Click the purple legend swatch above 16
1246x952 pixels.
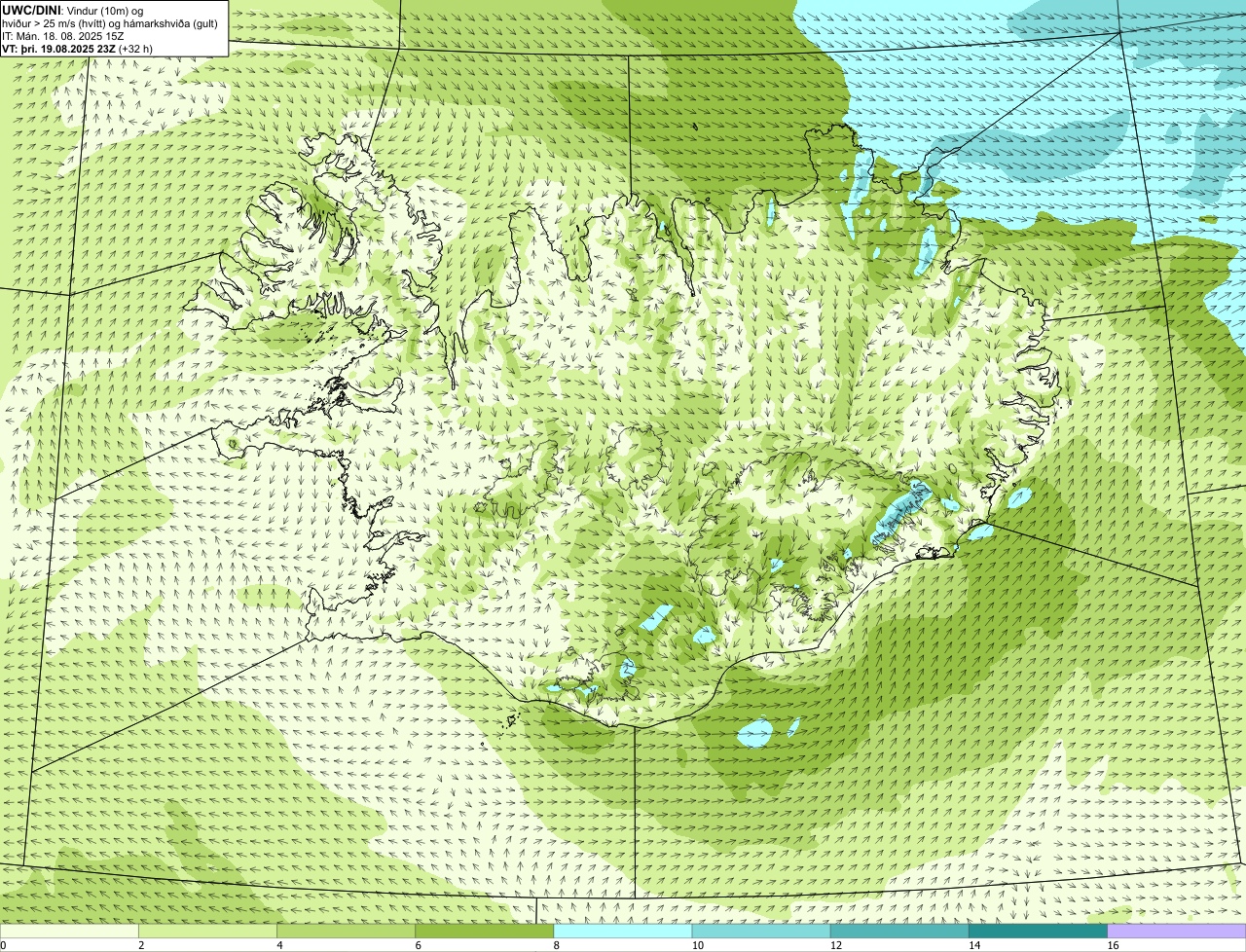[1177, 931]
